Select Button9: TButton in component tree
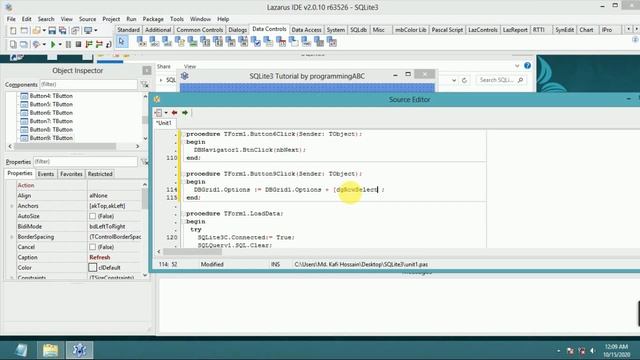The image size is (640, 360). point(51,138)
